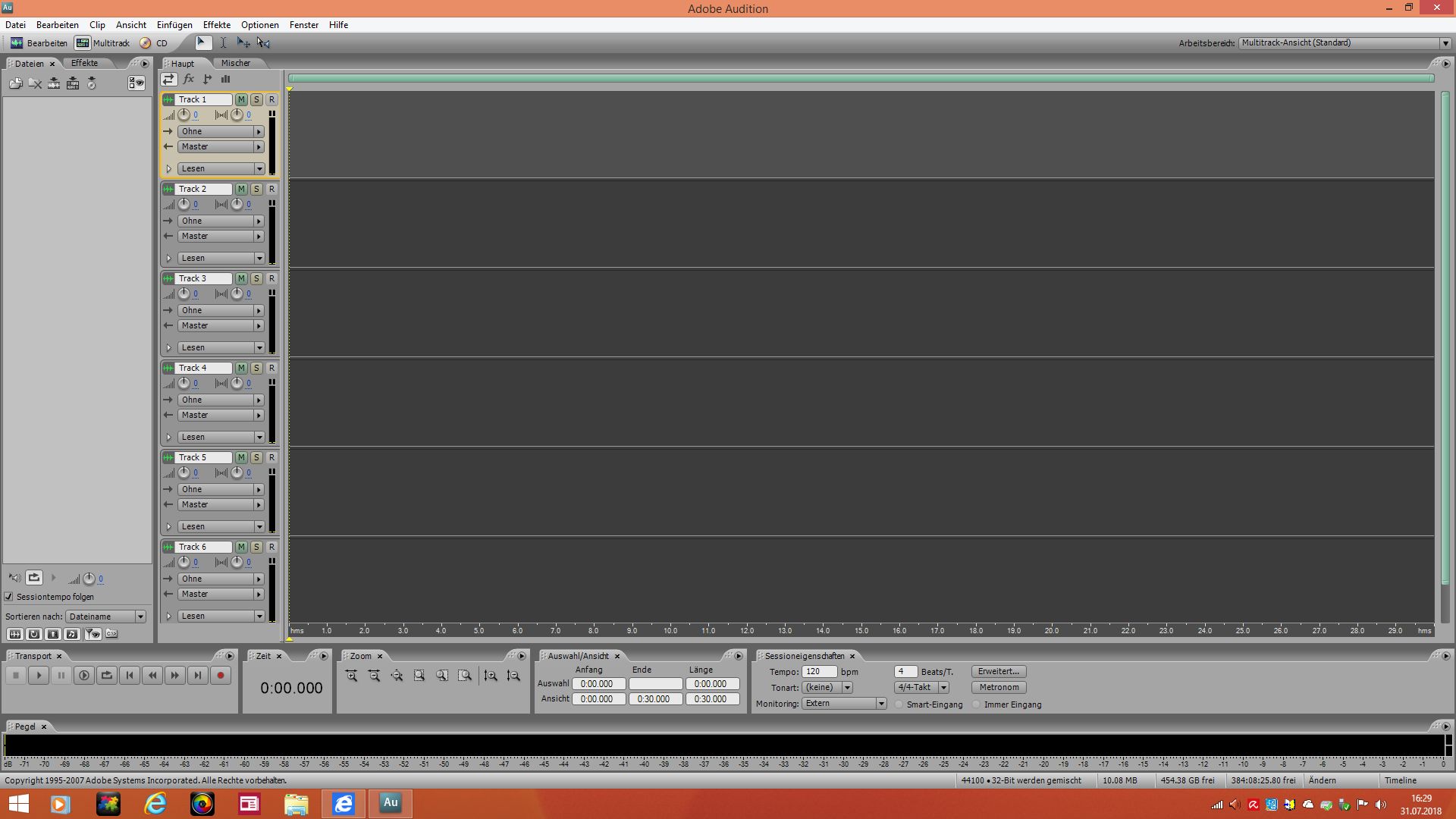
Task: Show the sends track controls
Action: [207, 79]
